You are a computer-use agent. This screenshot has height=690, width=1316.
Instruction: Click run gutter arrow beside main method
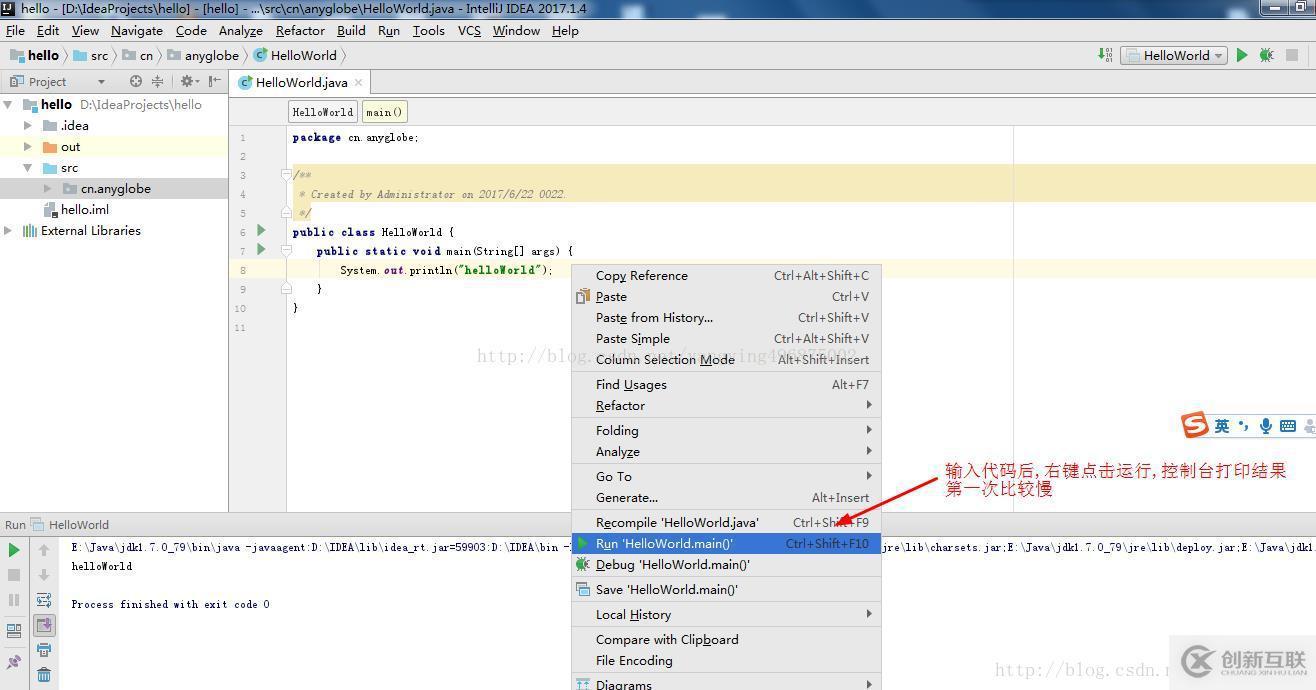point(262,250)
